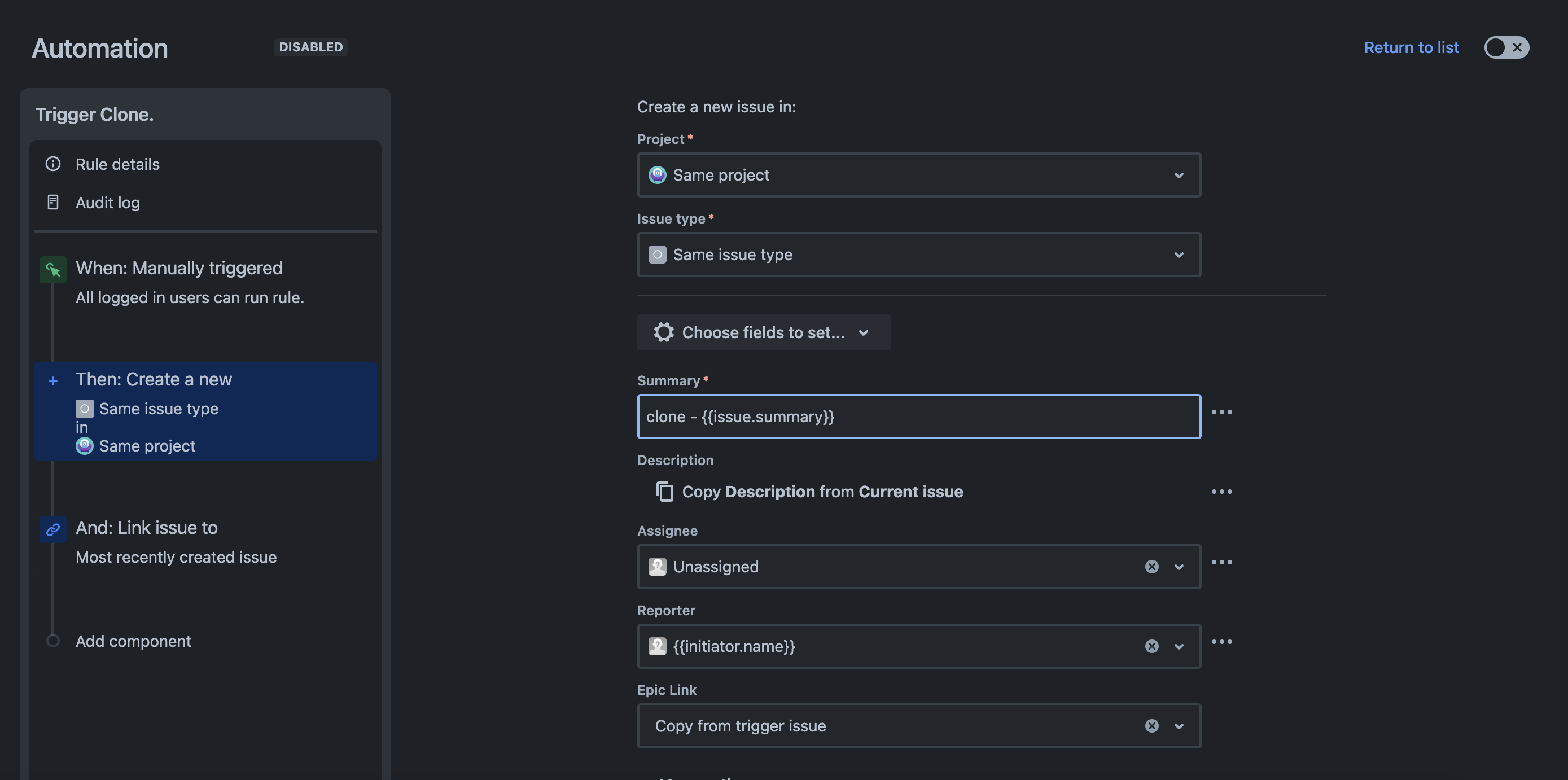Expand the Assignee dropdown chevron
The height and width of the screenshot is (780, 1568).
point(1179,567)
